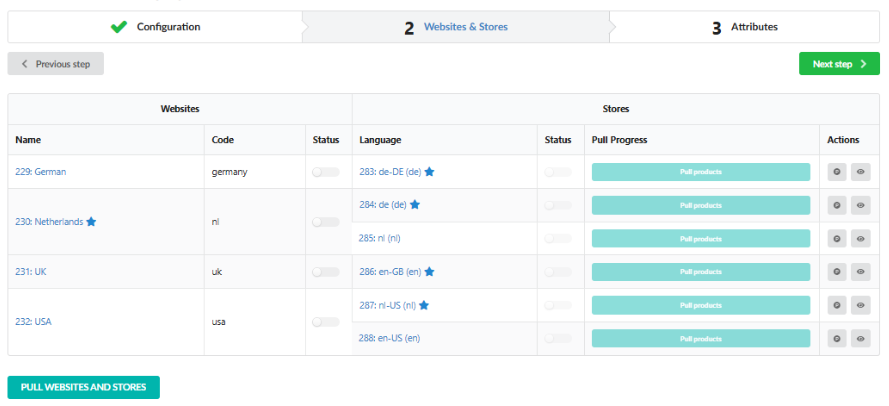889x406 pixels.
Task: Select the Websites & Stores step tab
Action: (456, 27)
